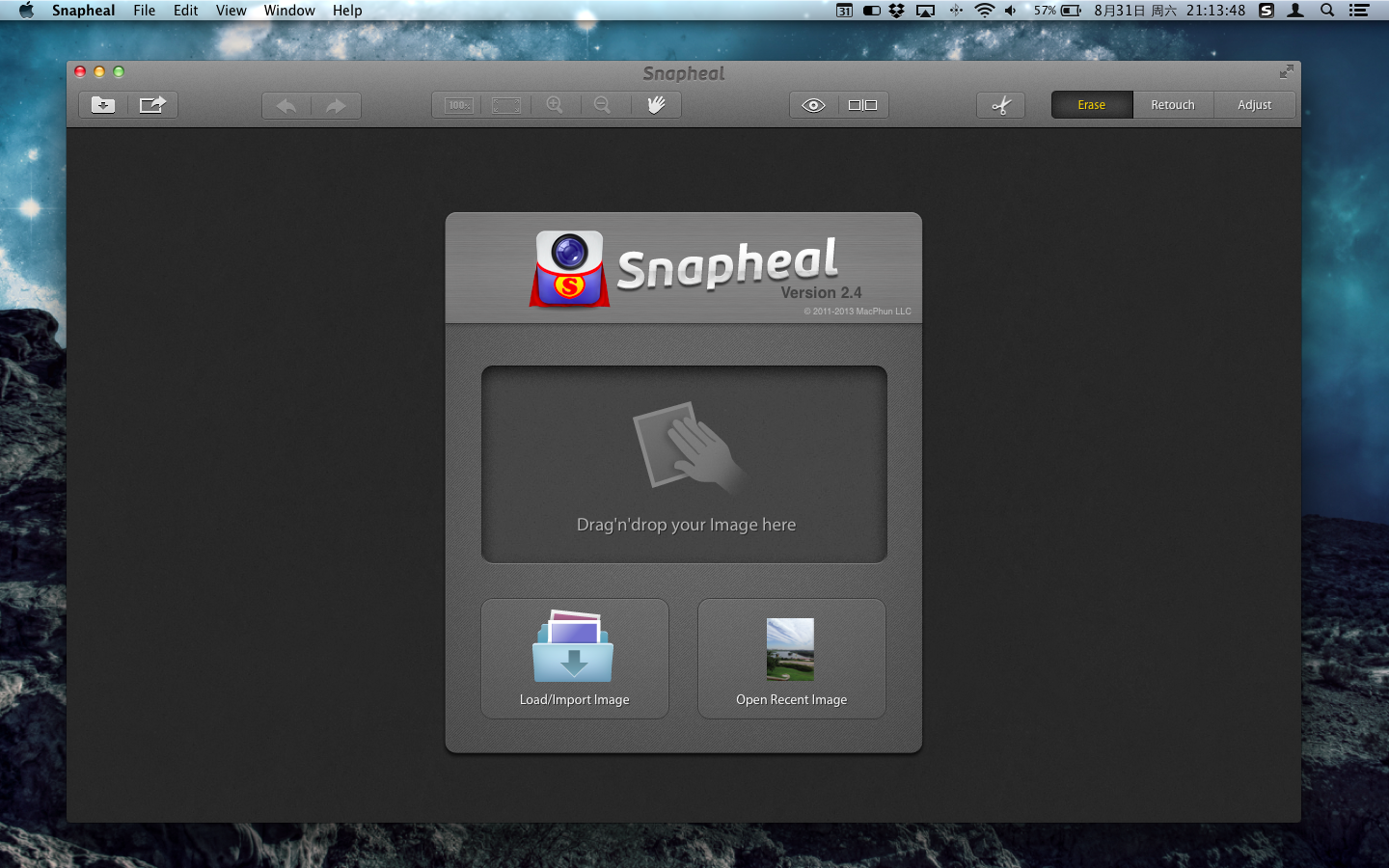The width and height of the screenshot is (1389, 868).
Task: Switch to the Erase tab
Action: tap(1092, 105)
